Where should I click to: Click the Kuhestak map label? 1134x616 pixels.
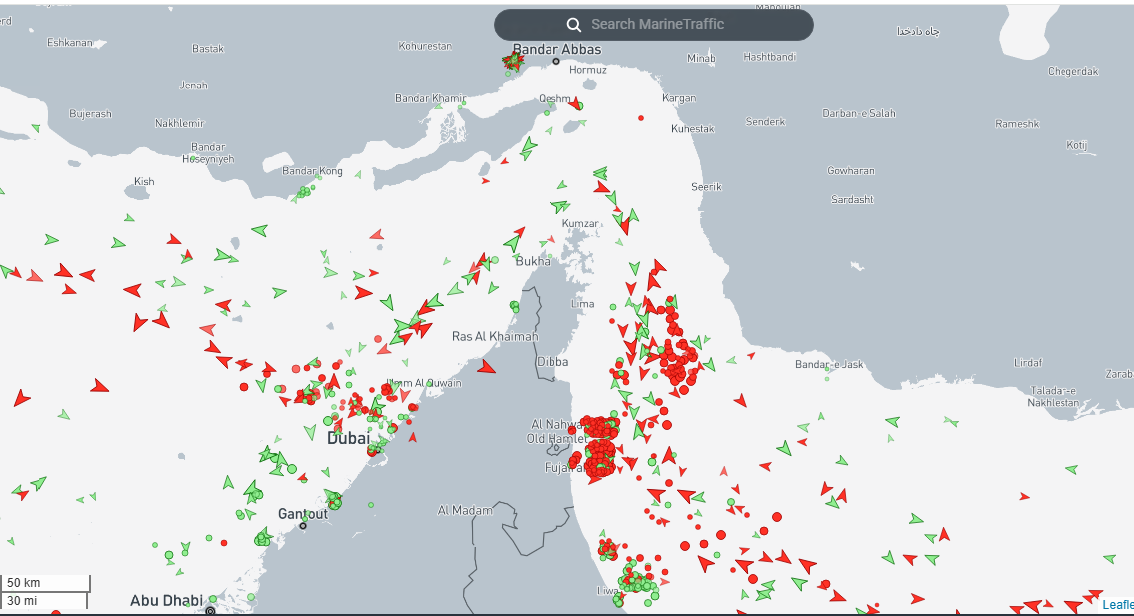[693, 129]
